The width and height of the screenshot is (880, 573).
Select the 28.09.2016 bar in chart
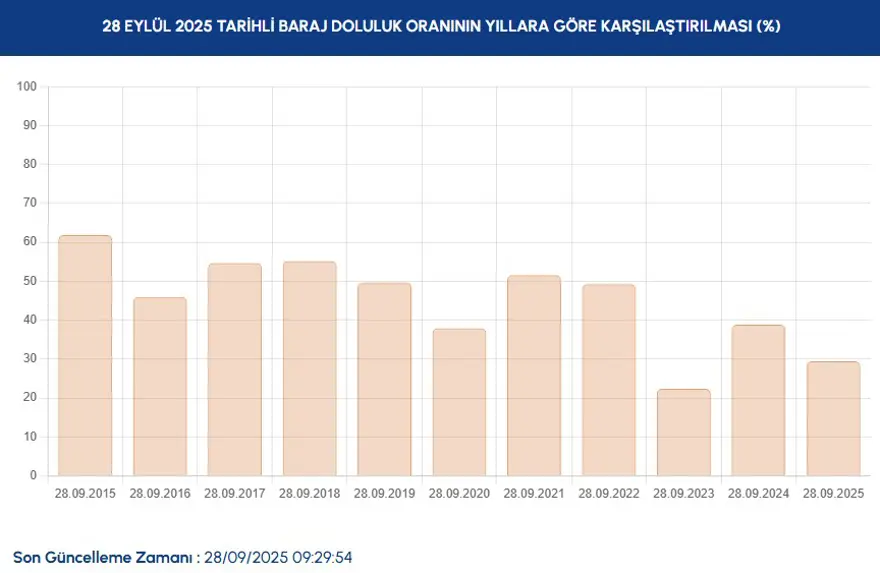160,386
